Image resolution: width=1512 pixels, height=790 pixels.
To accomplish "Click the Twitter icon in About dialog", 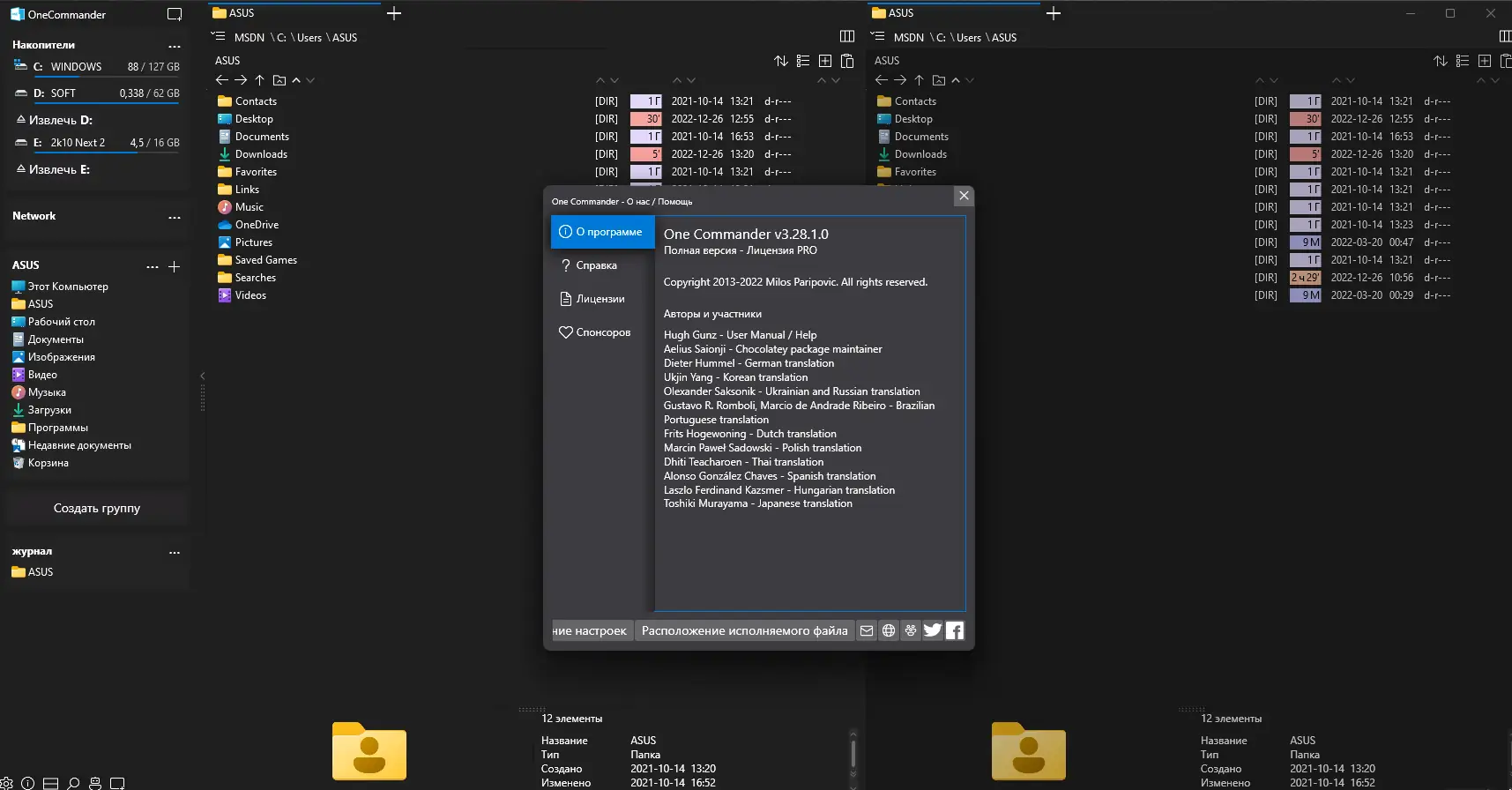I will (933, 630).
